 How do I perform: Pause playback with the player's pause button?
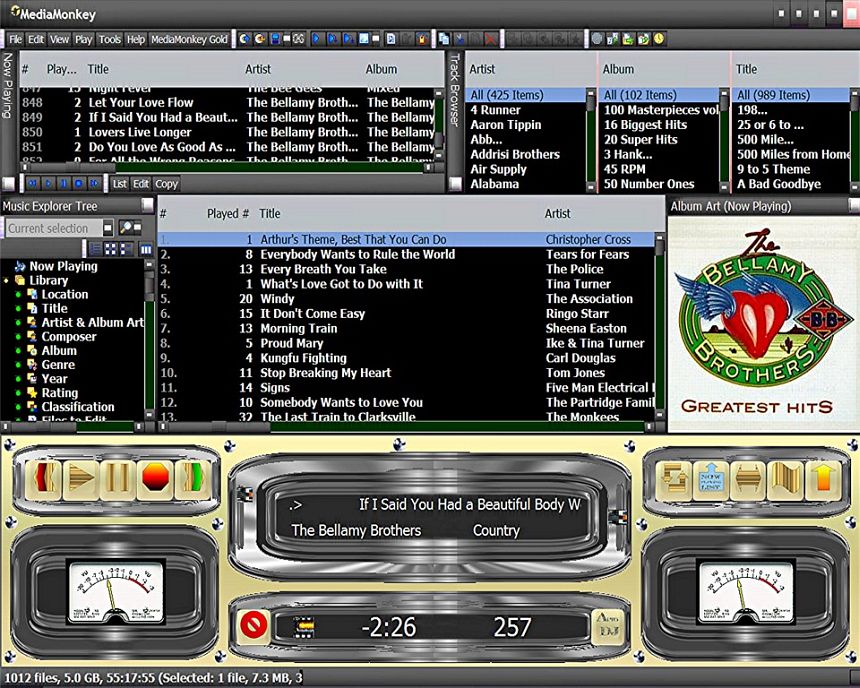click(118, 479)
